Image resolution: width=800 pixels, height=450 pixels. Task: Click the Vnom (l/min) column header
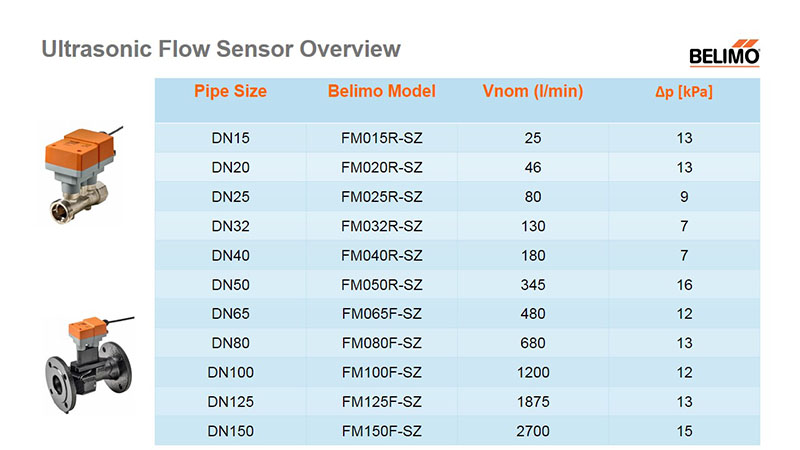coord(533,91)
